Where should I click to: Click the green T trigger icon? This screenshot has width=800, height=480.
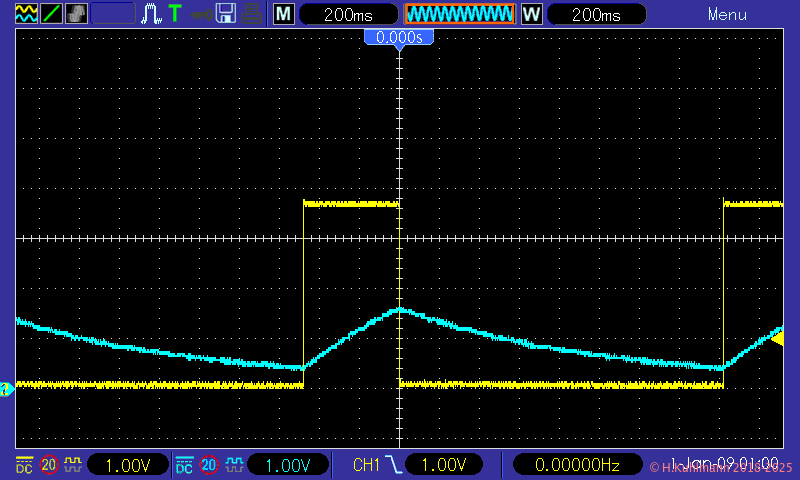pos(175,14)
